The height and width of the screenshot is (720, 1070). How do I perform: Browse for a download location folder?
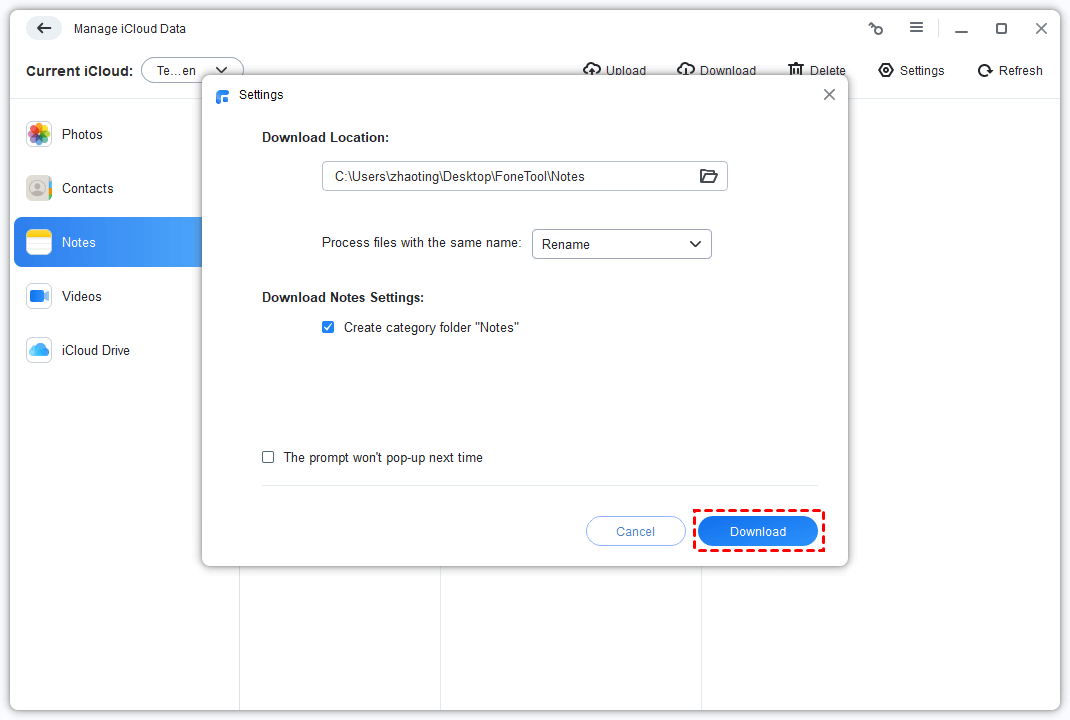click(709, 176)
